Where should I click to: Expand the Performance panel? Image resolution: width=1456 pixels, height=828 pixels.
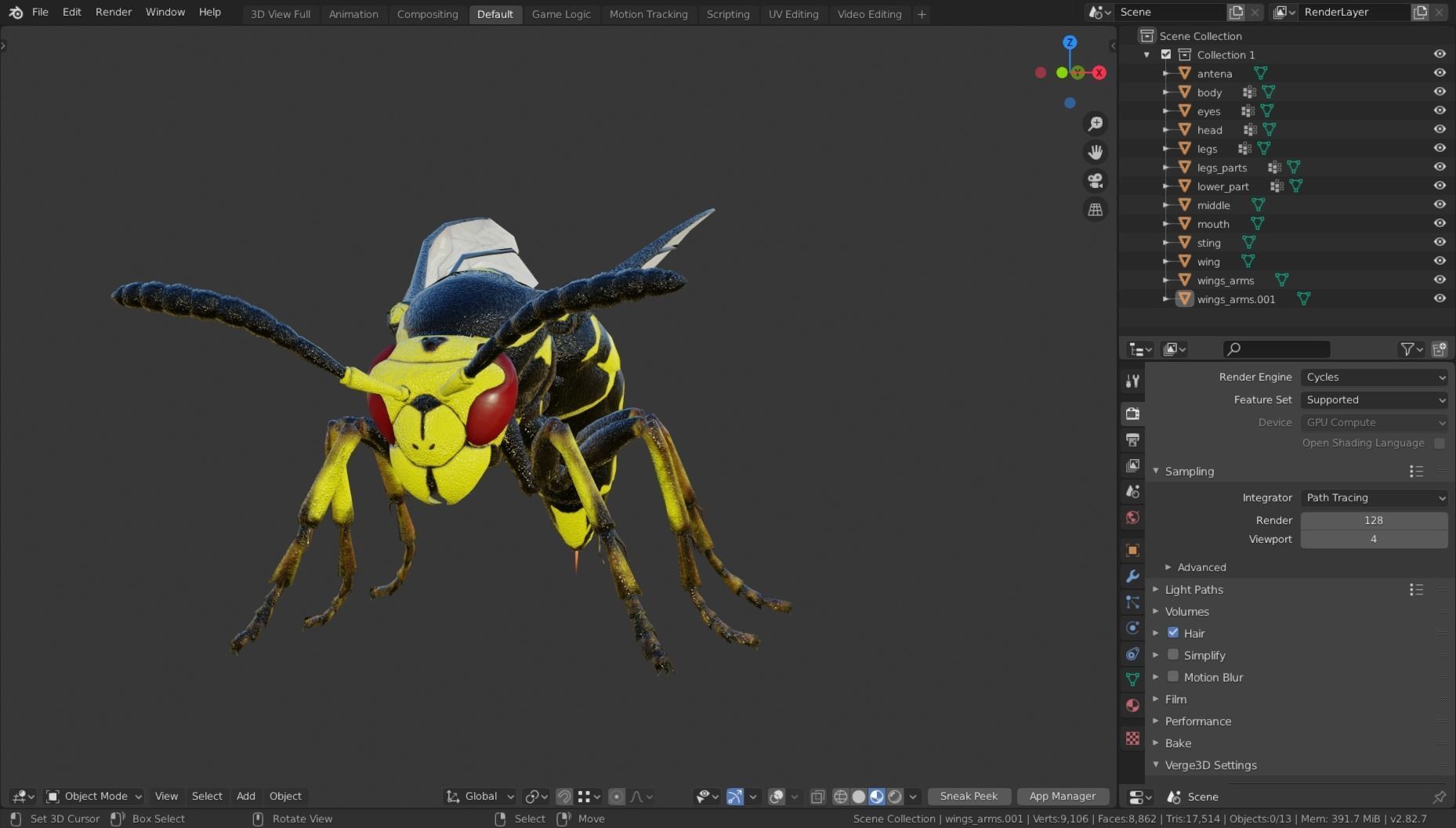1197,721
